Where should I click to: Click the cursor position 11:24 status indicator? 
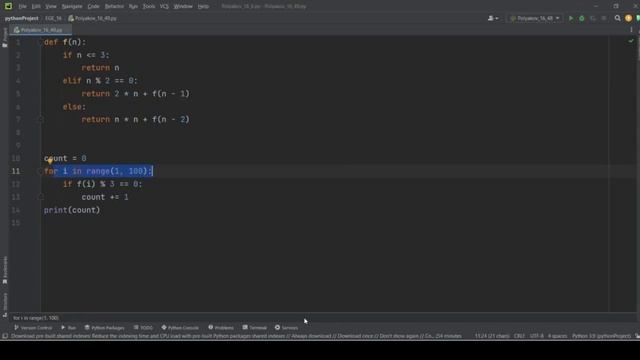click(492, 336)
